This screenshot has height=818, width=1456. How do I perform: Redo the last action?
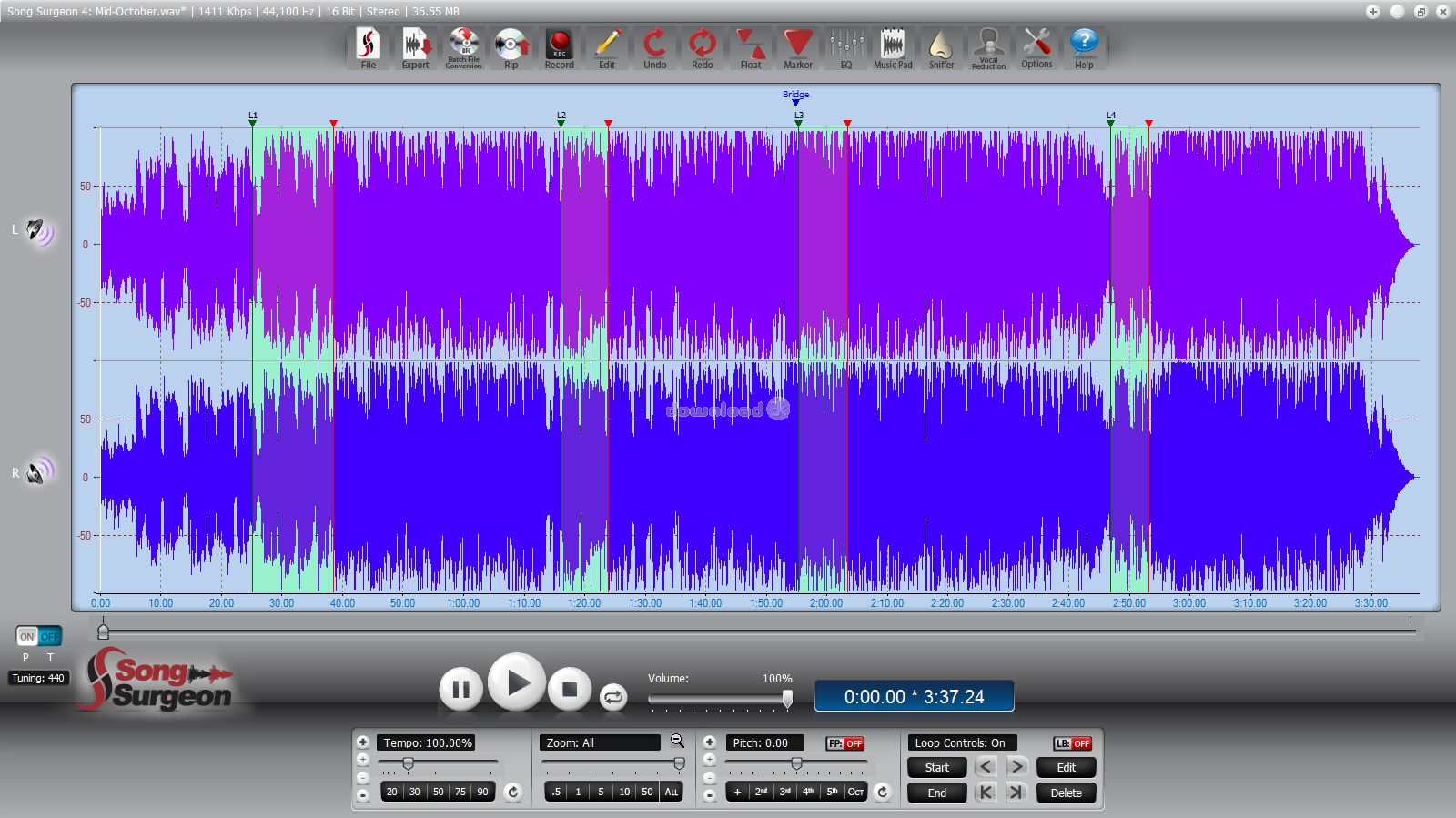click(703, 48)
